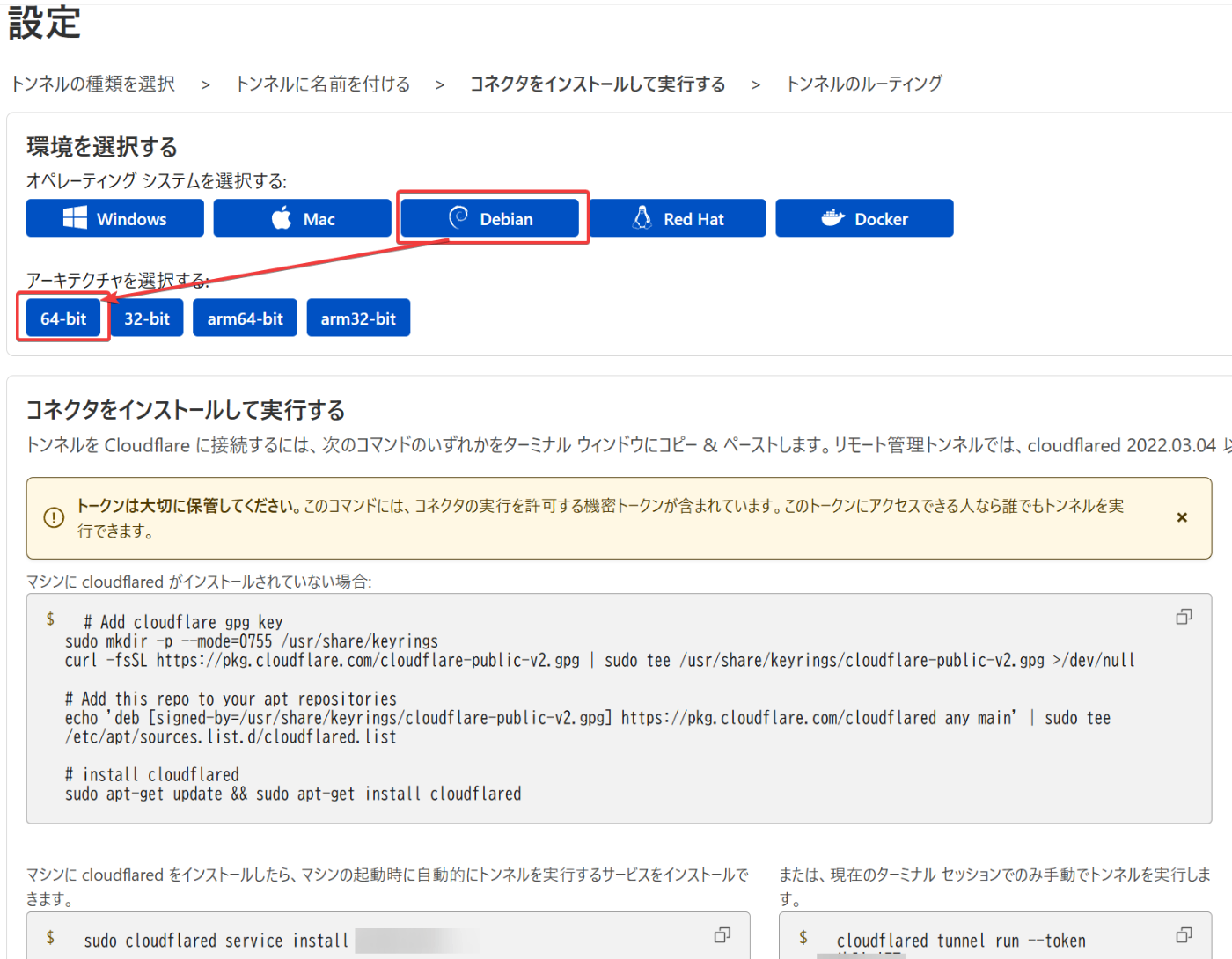Screen dimensions: 1232x959
Task: Pick Red Hat as the environment
Action: tap(678, 218)
